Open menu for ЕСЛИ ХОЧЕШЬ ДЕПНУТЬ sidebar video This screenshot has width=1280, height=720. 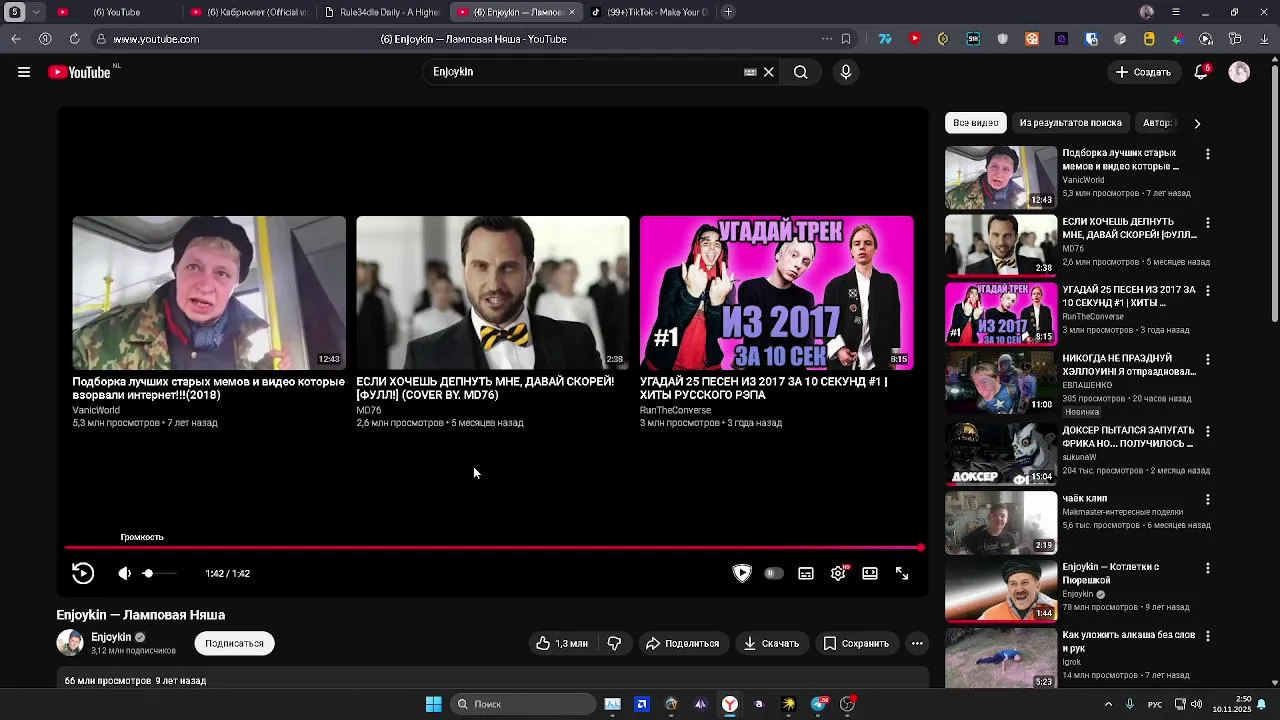point(1207,222)
